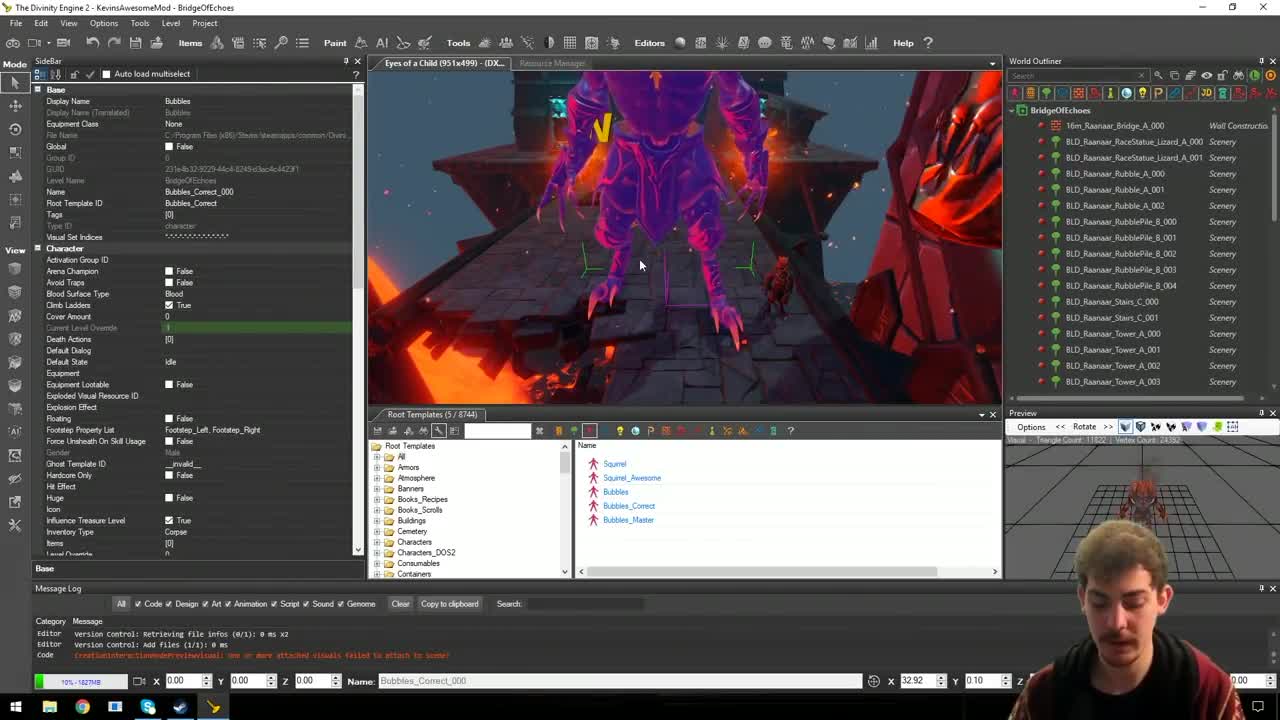1280x720 pixels.
Task: Toggle the Avoid Traps checkbox
Action: (169, 283)
